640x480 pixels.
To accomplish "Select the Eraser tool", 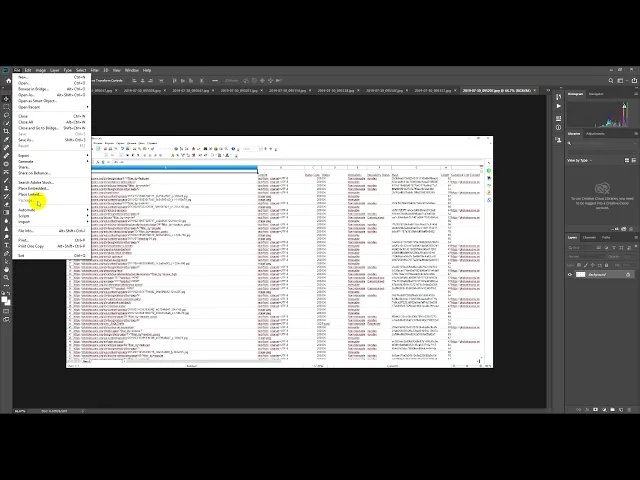I will [6, 204].
